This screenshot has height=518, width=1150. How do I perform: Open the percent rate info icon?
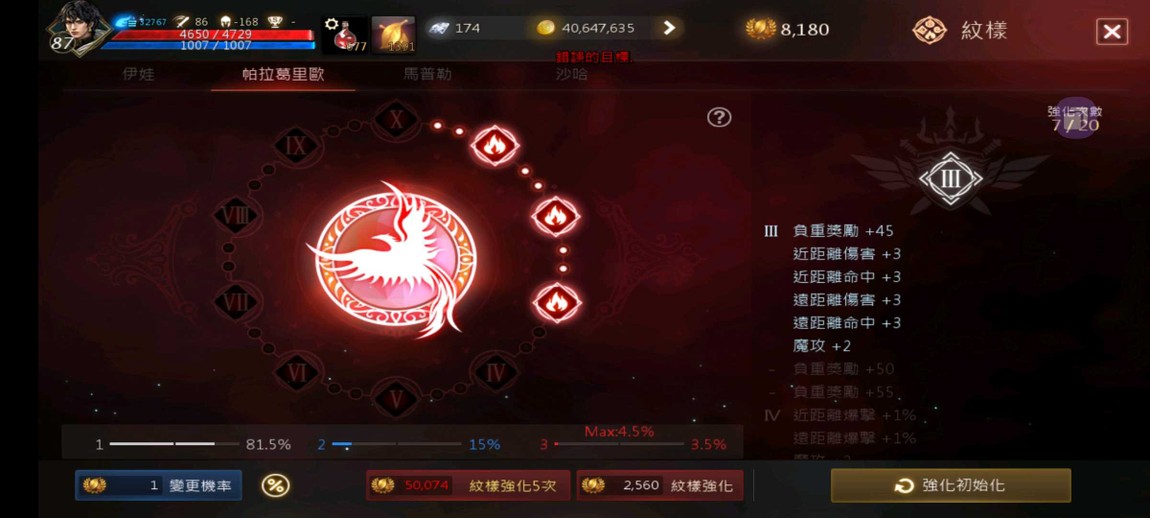[x=276, y=485]
